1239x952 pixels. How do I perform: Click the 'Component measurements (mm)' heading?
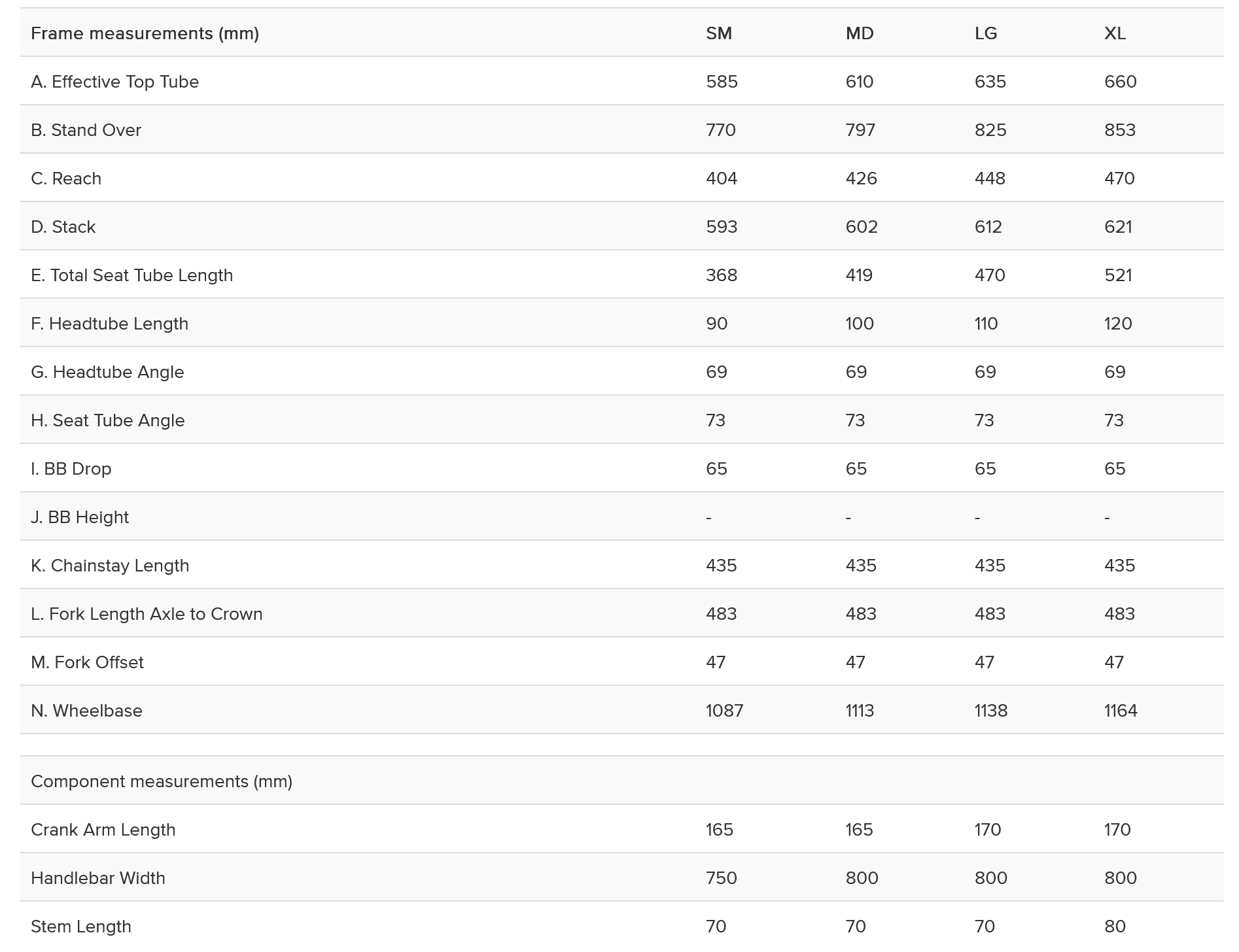point(162,781)
